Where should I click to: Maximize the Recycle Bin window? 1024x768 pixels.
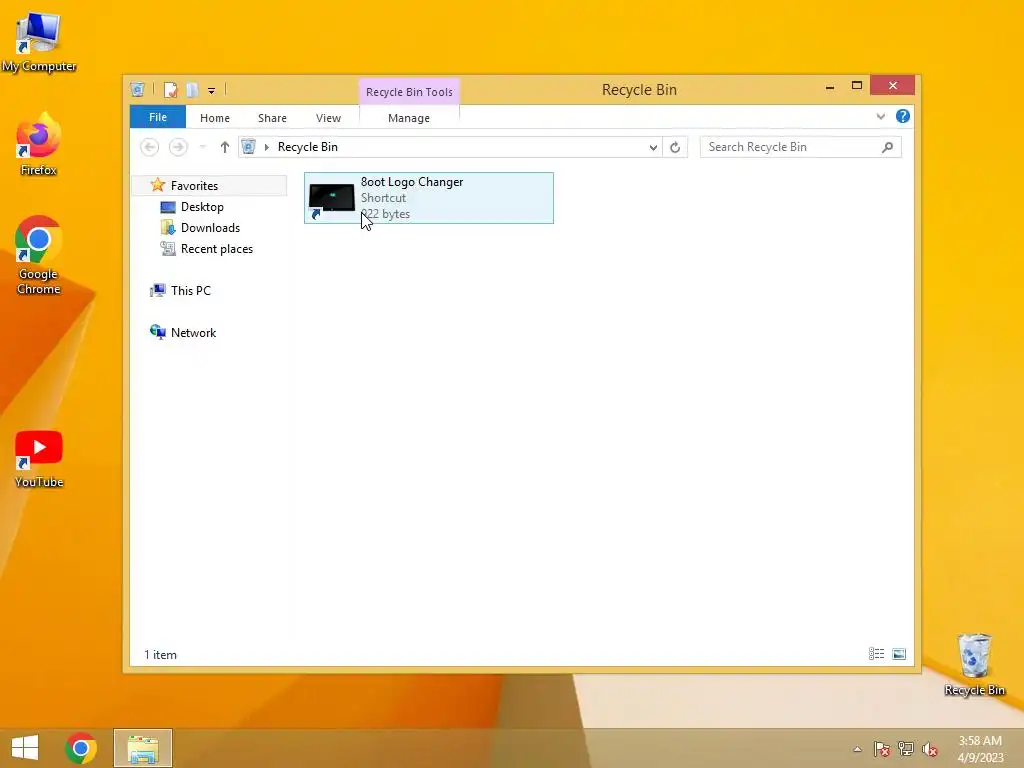point(857,86)
